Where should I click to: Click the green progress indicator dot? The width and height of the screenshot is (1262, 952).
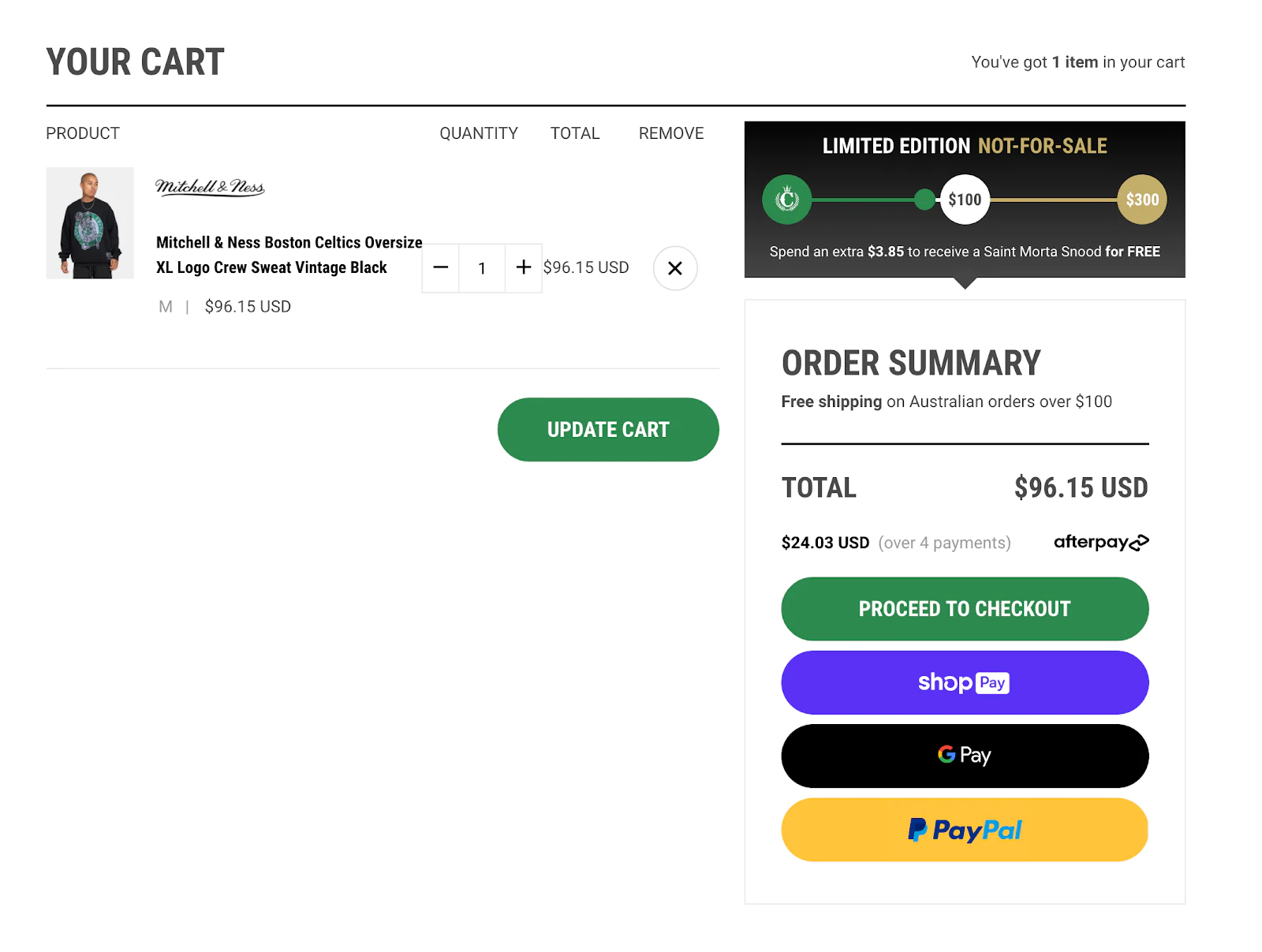click(924, 200)
